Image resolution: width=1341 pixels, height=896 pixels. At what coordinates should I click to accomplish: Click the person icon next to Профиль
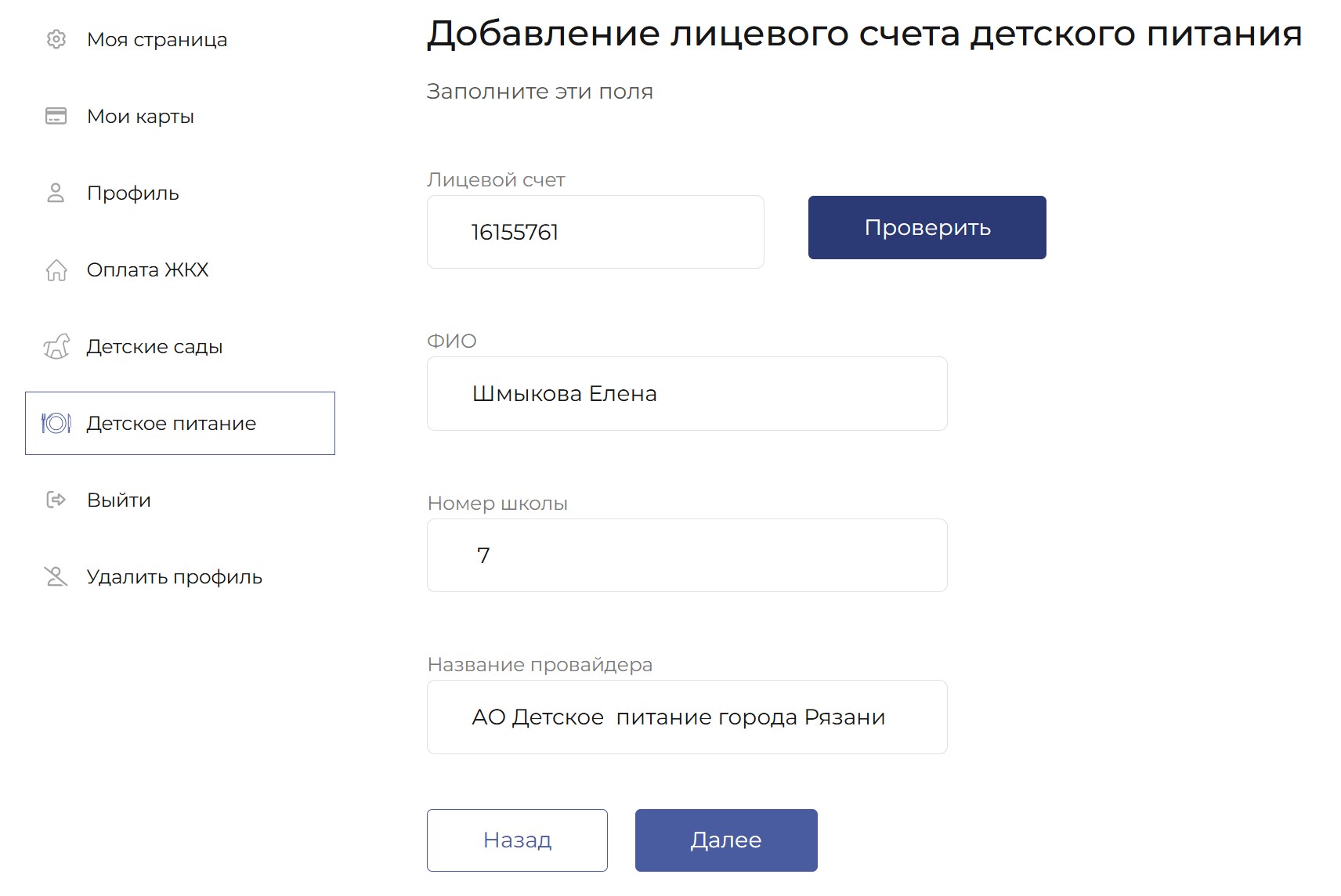[x=56, y=193]
